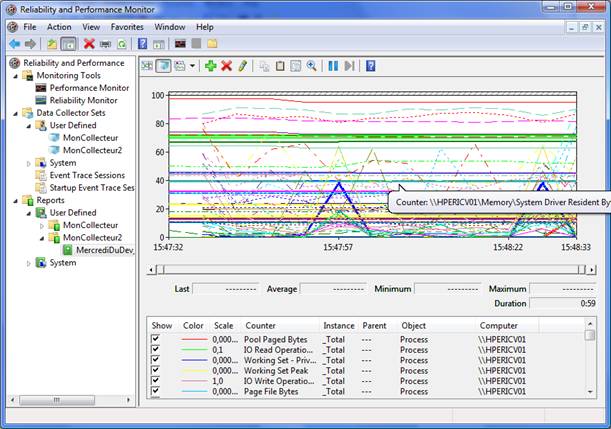The width and height of the screenshot is (611, 429).
Task: Select MonCollecteur2 under Data Collector Sets
Action: (x=92, y=150)
